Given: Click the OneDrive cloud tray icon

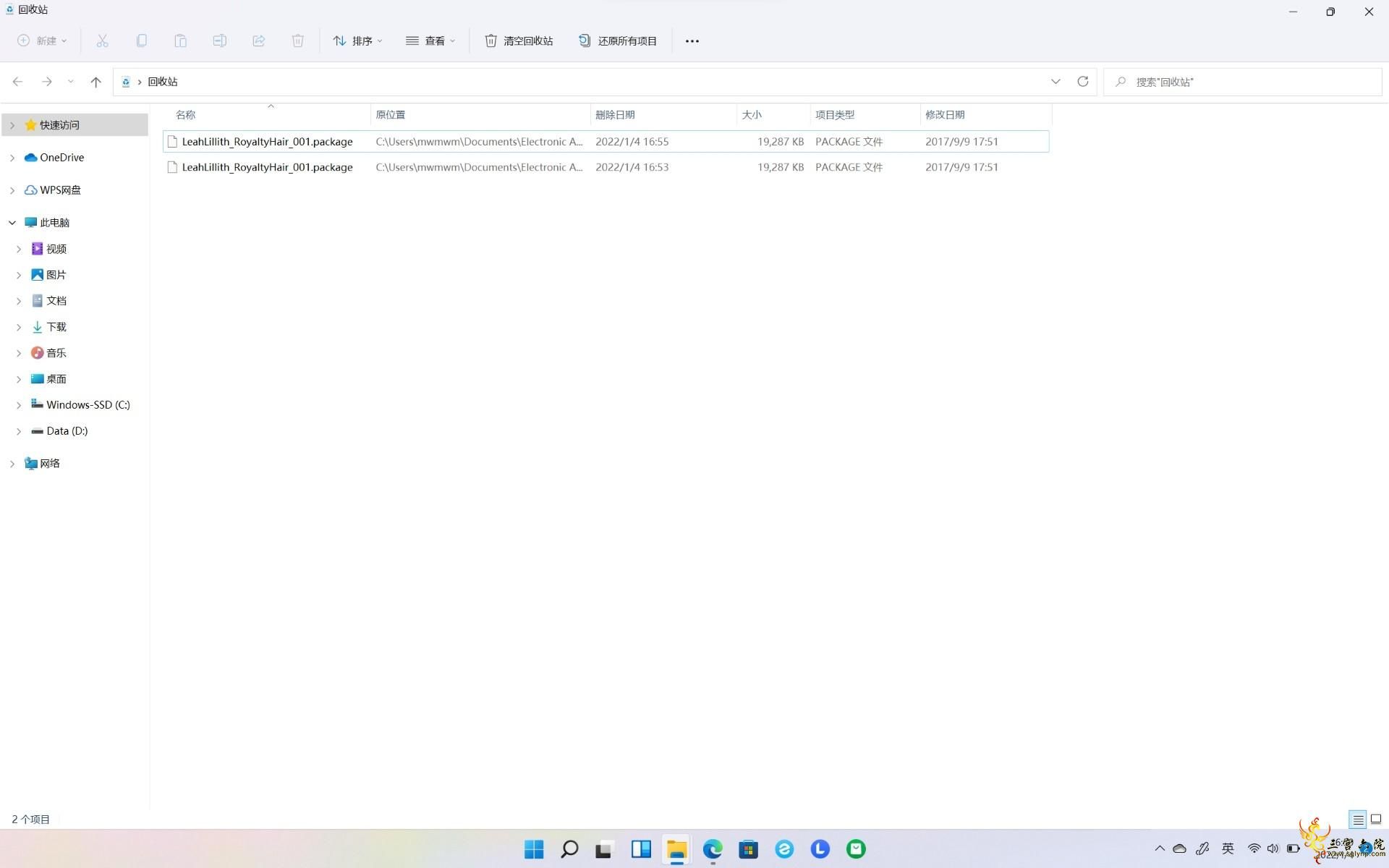Looking at the screenshot, I should [x=1179, y=848].
